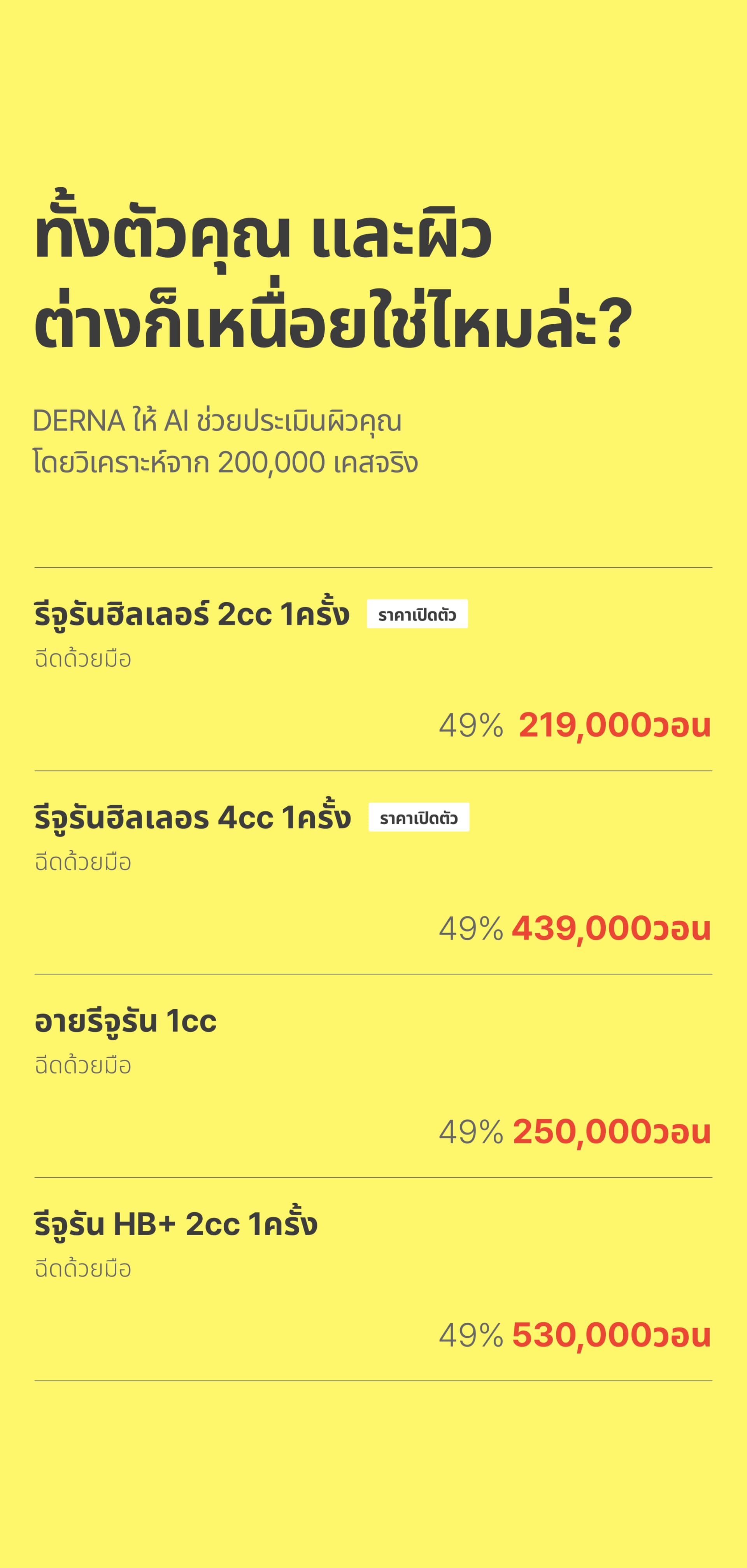This screenshot has height=1568, width=747.
Task: Open the รีจูรัน HB+ 2cc 1ครั้ง product
Action: coord(176,1224)
